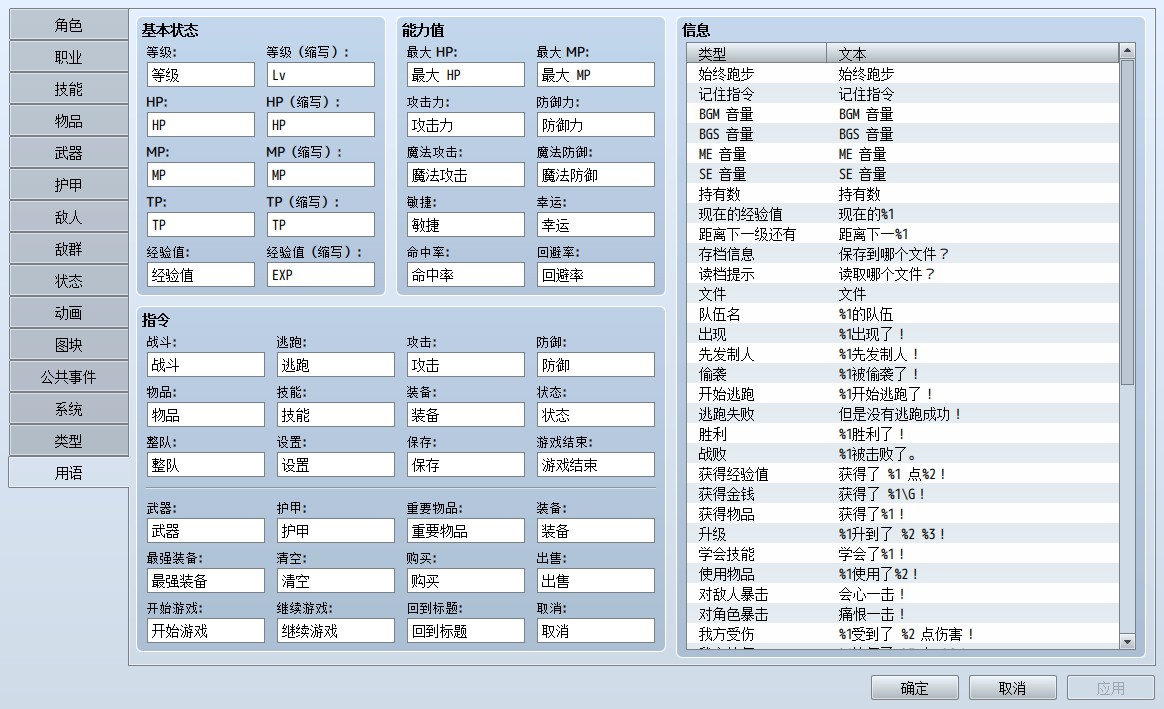Select the 获得金钱 message row

(x=903, y=494)
